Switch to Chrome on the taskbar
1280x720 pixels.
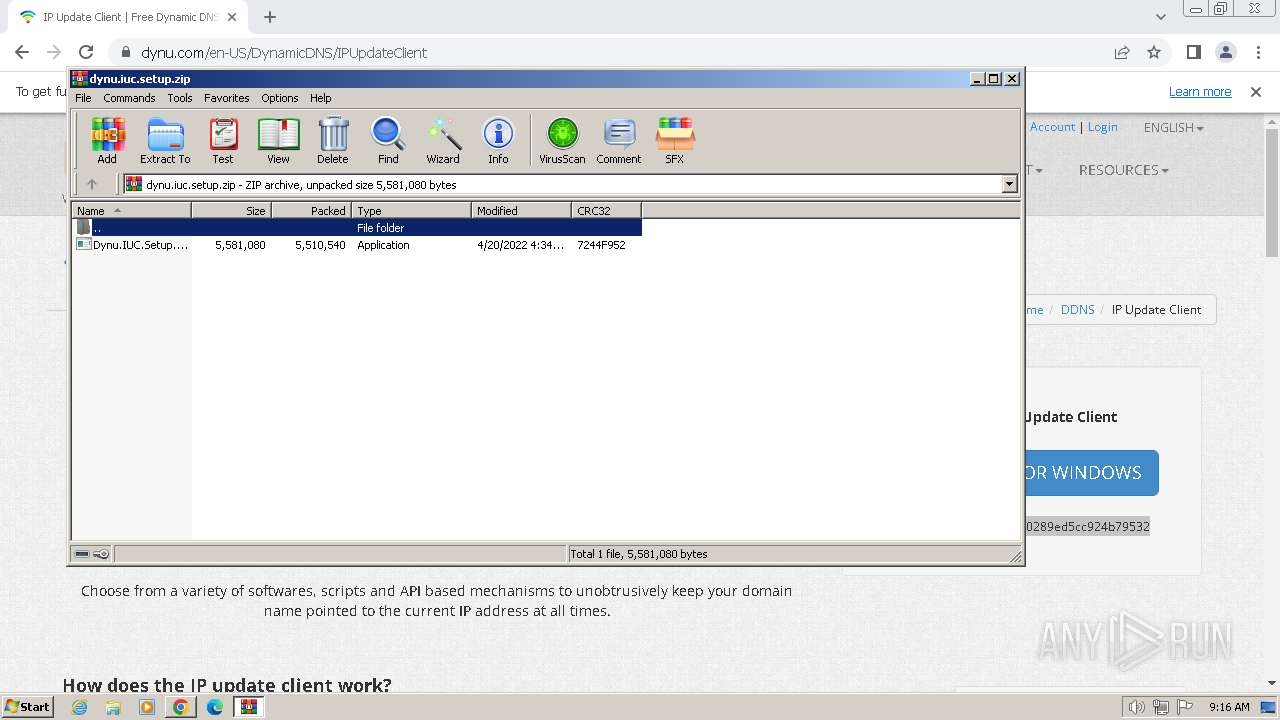[x=180, y=707]
